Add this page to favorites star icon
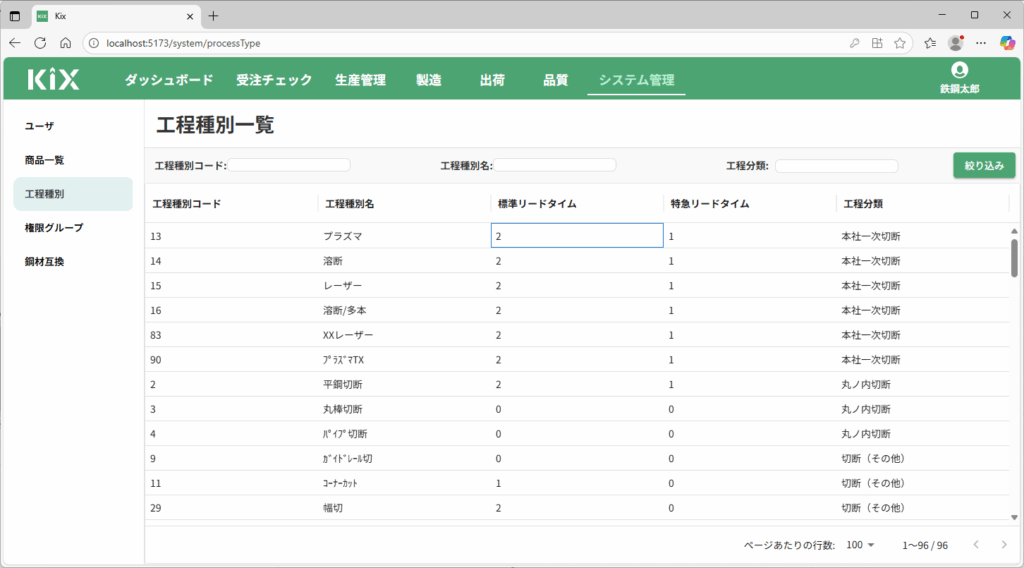The height and width of the screenshot is (568, 1024). (x=900, y=43)
